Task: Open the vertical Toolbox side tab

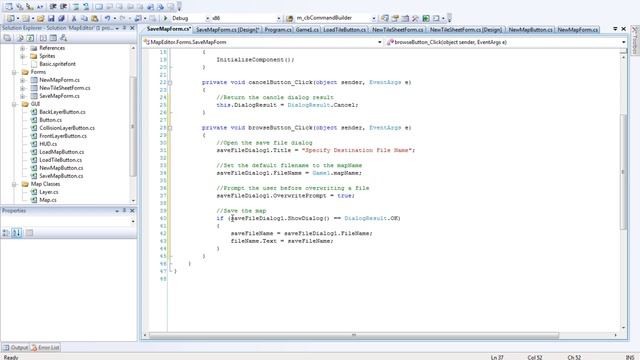Action: pyautogui.click(x=635, y=40)
